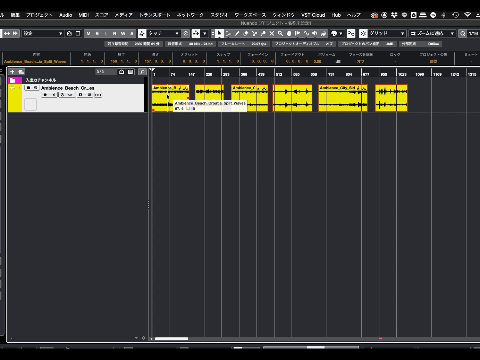Click the left history arrows button
The height and width of the screenshot is (360, 480).
coord(7,33)
